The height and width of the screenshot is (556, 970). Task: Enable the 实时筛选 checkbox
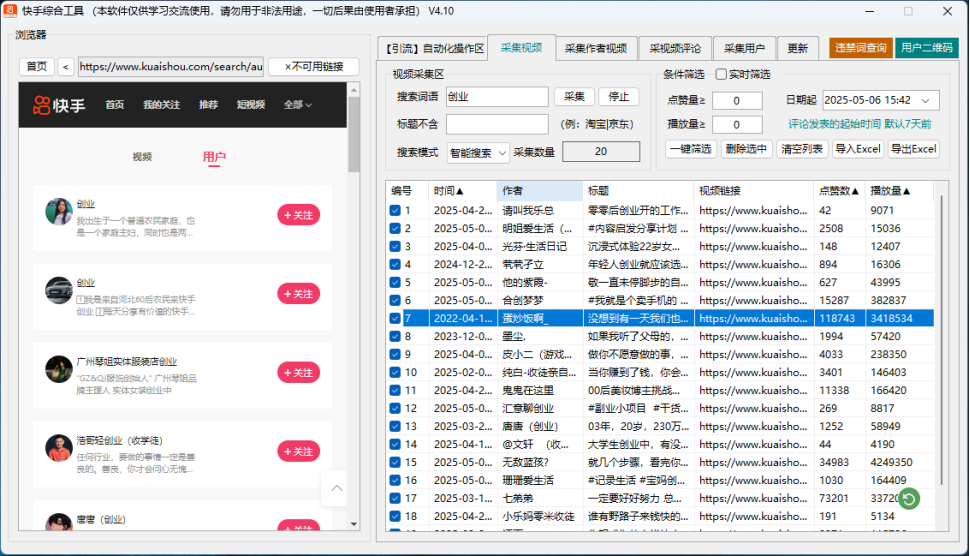point(721,75)
